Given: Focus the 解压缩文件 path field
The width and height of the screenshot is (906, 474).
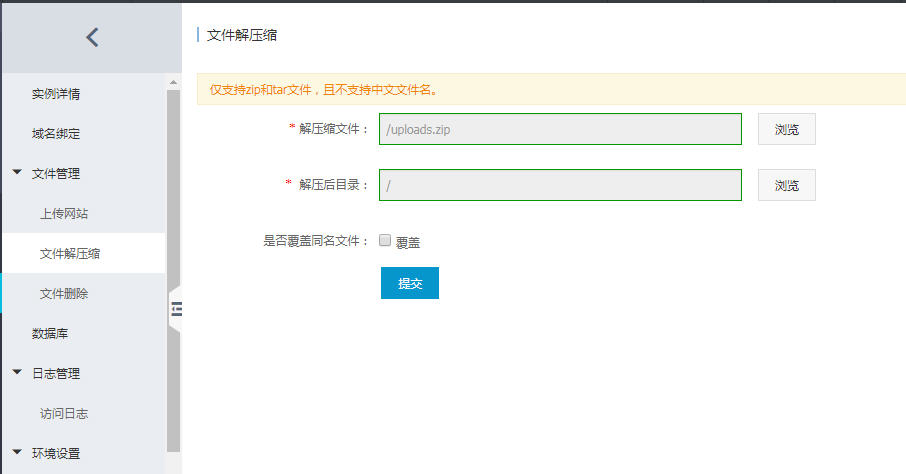Looking at the screenshot, I should (x=560, y=129).
